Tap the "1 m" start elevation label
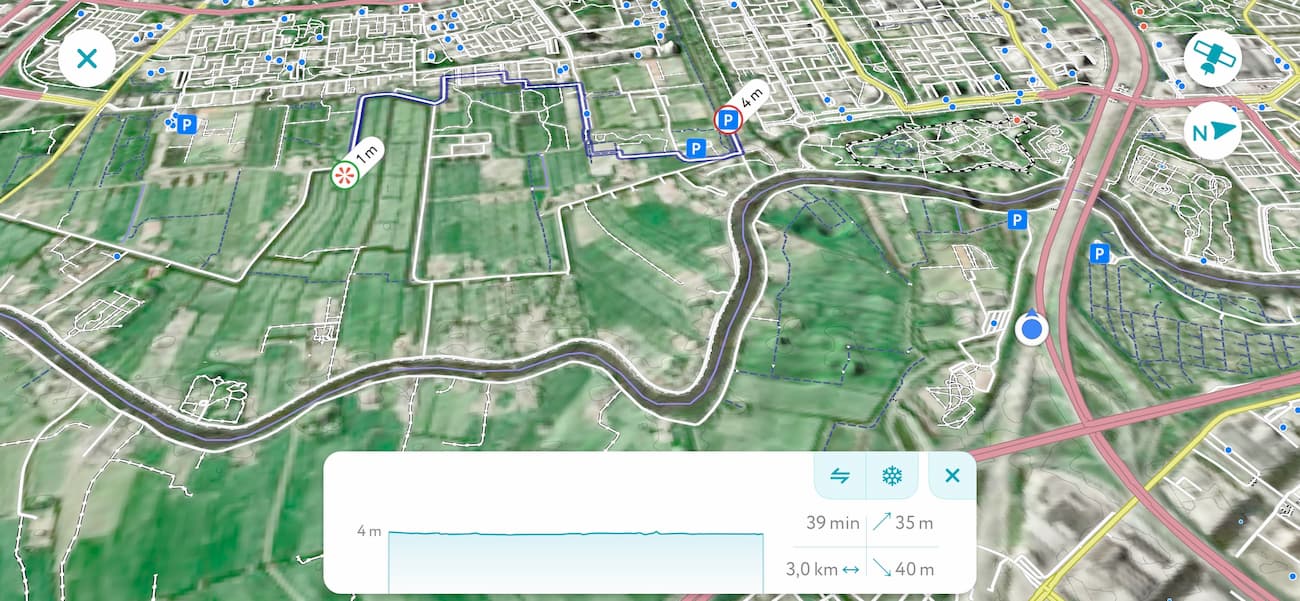This screenshot has width=1300, height=601. [x=367, y=155]
